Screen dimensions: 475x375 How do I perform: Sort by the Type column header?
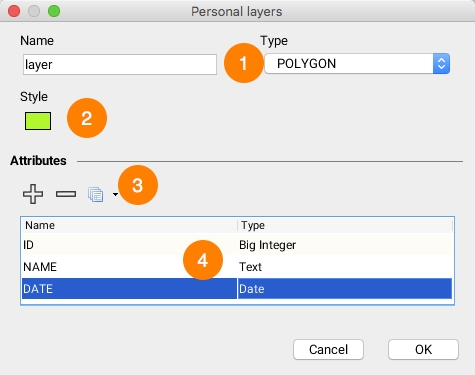[x=345, y=225]
